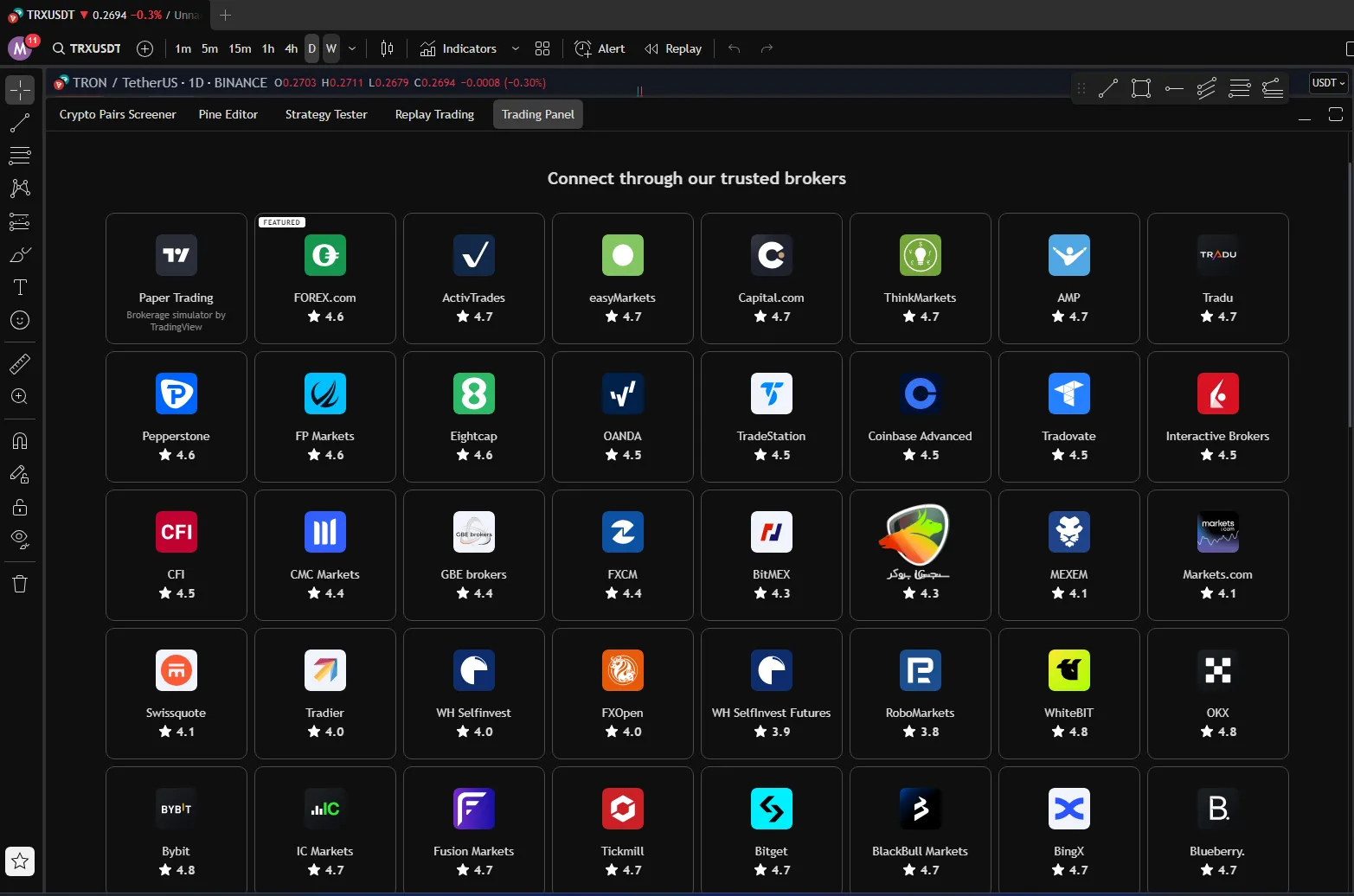Viewport: 1354px width, 896px height.
Task: Open the Strategy Tester tab
Action: [x=326, y=114]
